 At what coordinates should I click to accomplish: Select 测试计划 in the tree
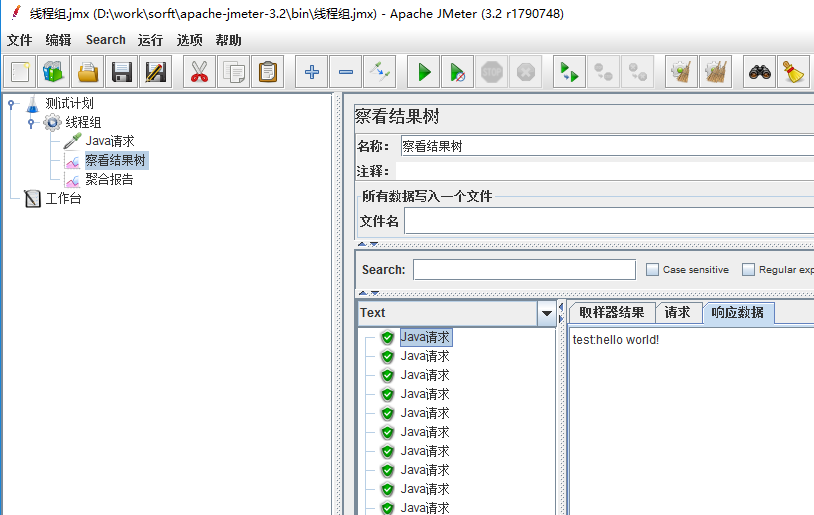(69, 103)
